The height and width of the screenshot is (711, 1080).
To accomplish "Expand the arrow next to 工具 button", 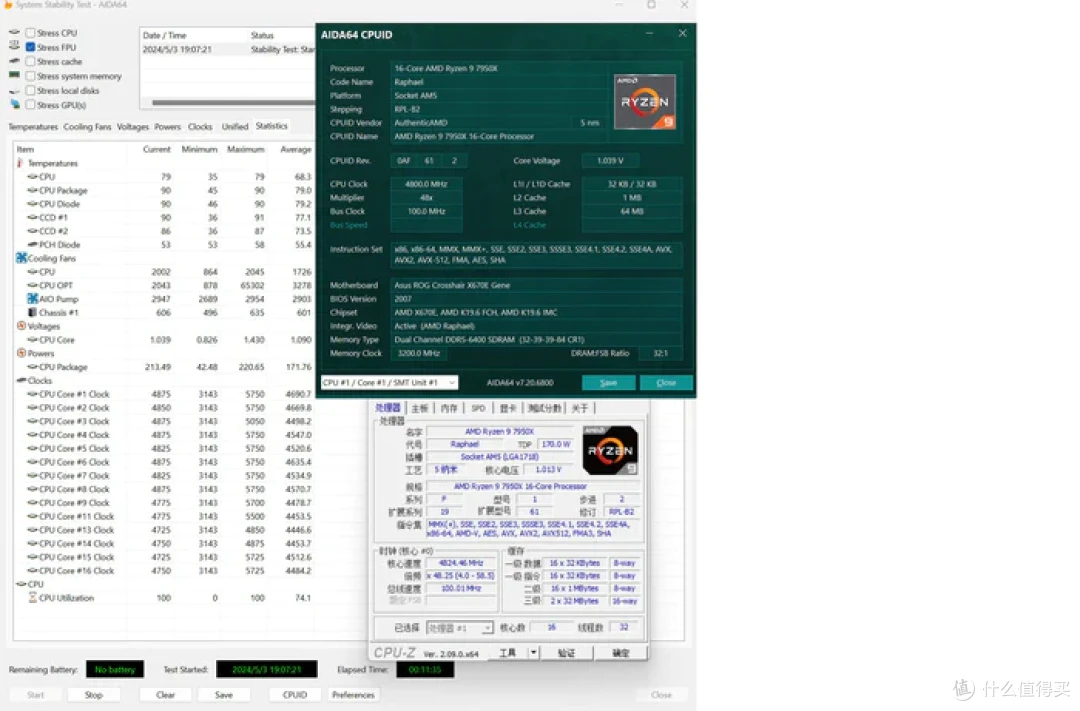I will [534, 652].
